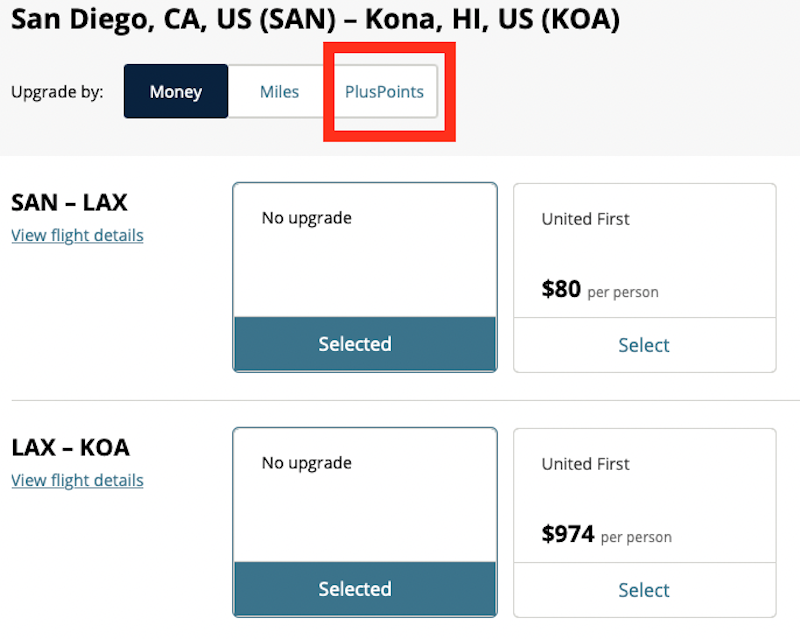Choose the No upgrade card for SAN–LAX
The height and width of the screenshot is (639, 800).
coord(364,250)
